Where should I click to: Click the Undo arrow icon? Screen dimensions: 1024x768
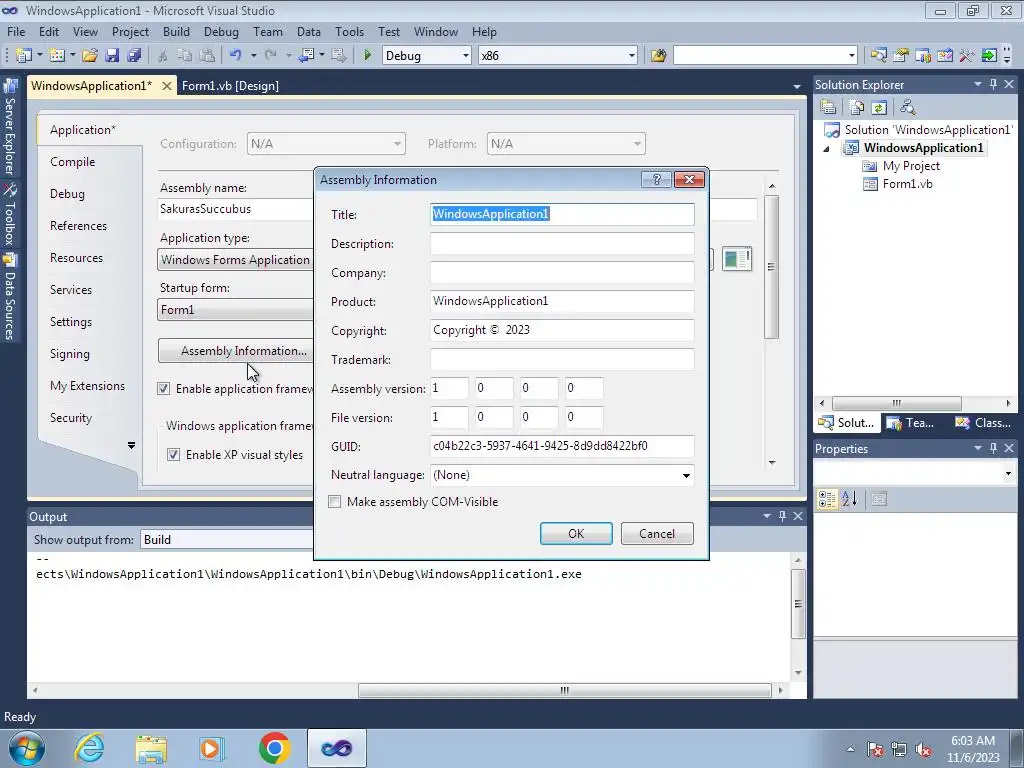[236, 56]
